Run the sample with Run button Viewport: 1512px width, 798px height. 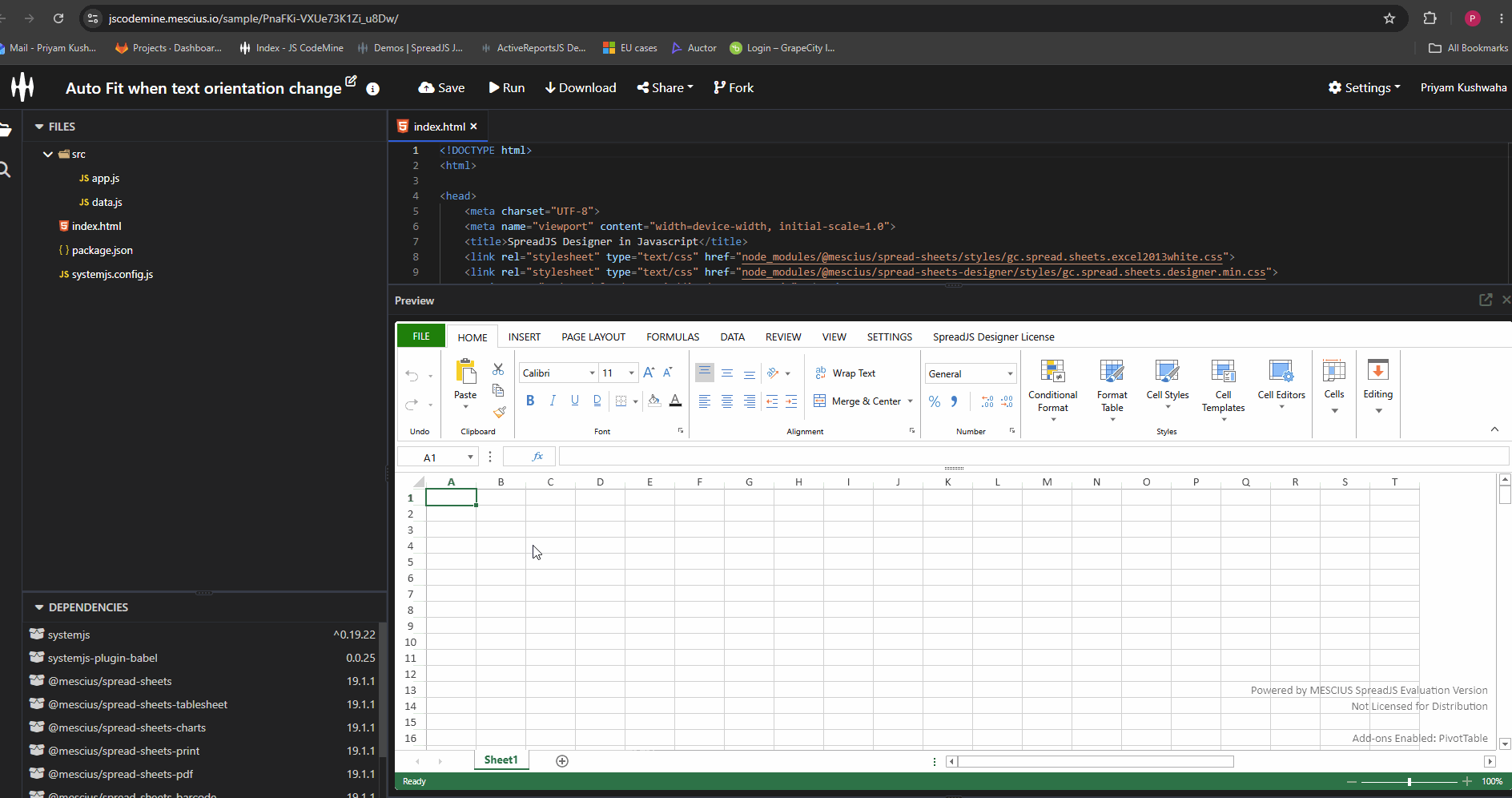(x=507, y=88)
